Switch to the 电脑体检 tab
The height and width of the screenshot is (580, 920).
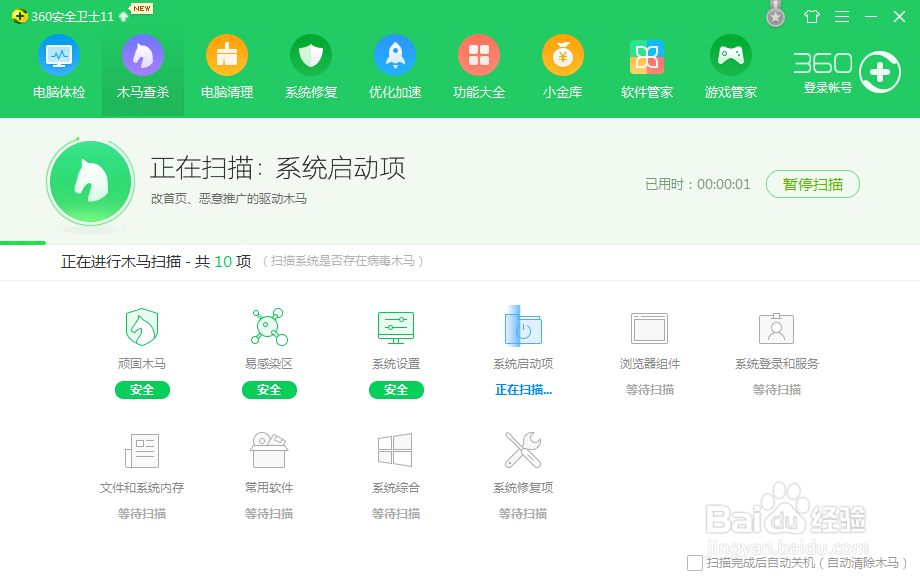[58, 57]
